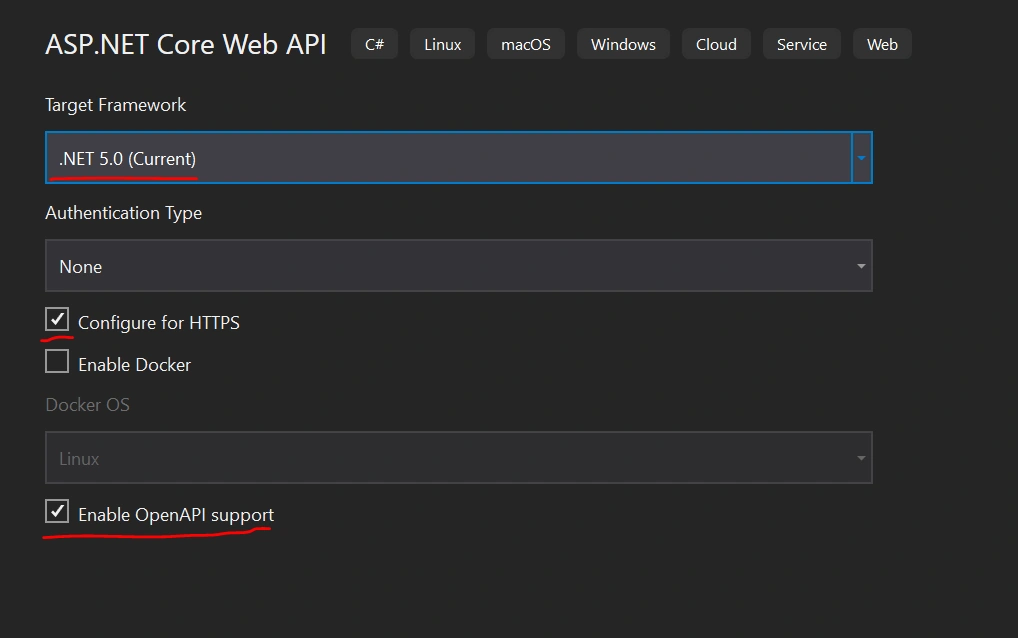Check the Enable Docker checkbox
The height and width of the screenshot is (638, 1018).
point(57,362)
